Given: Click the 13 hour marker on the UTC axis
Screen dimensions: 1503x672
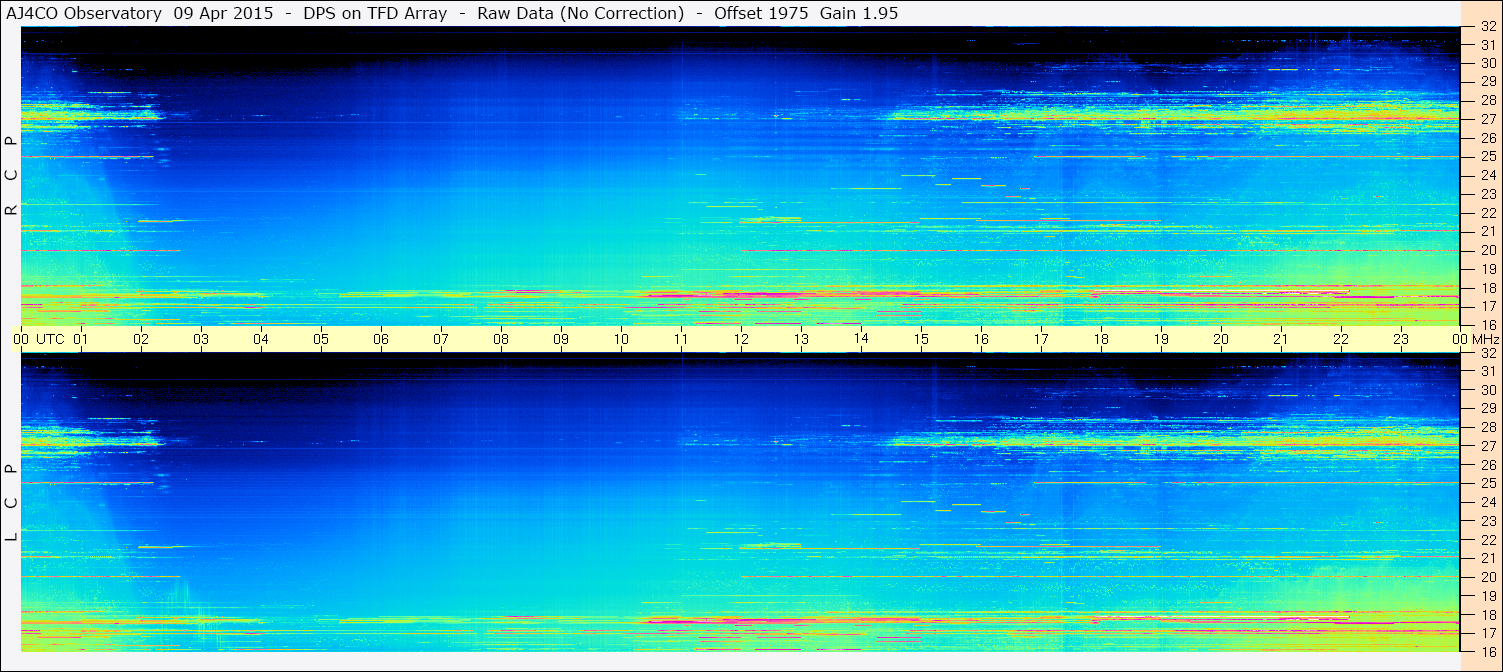Looking at the screenshot, I should (801, 339).
